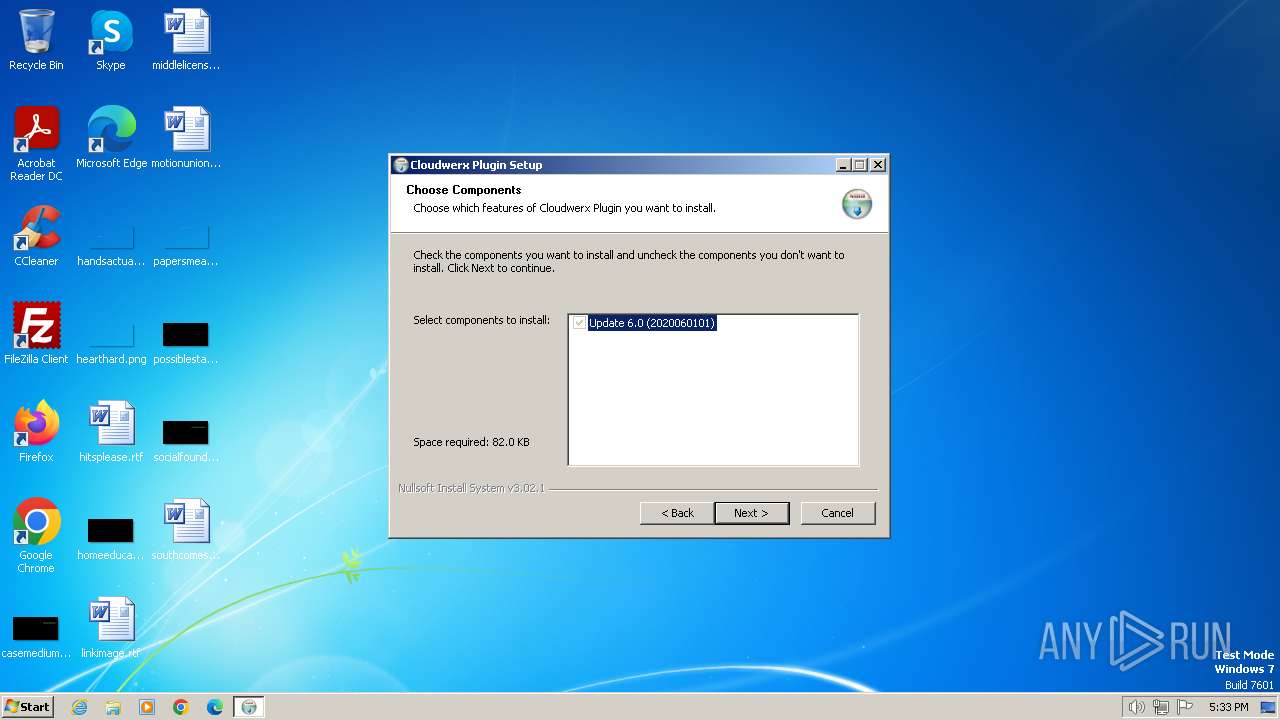Go back with the Back button
Screen dimensions: 1280x720
[677, 513]
